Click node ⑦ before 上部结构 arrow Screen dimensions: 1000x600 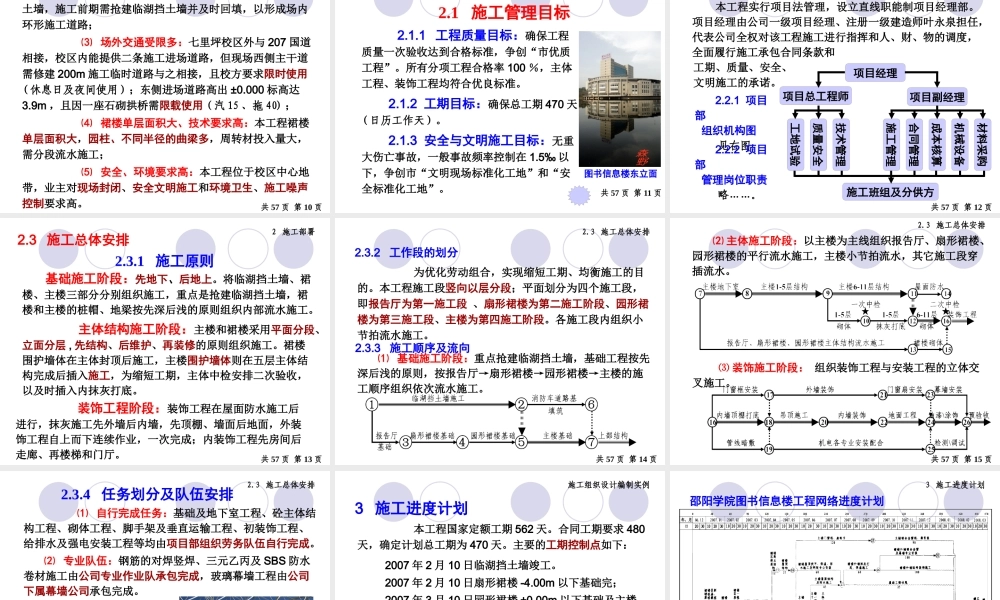(591, 442)
